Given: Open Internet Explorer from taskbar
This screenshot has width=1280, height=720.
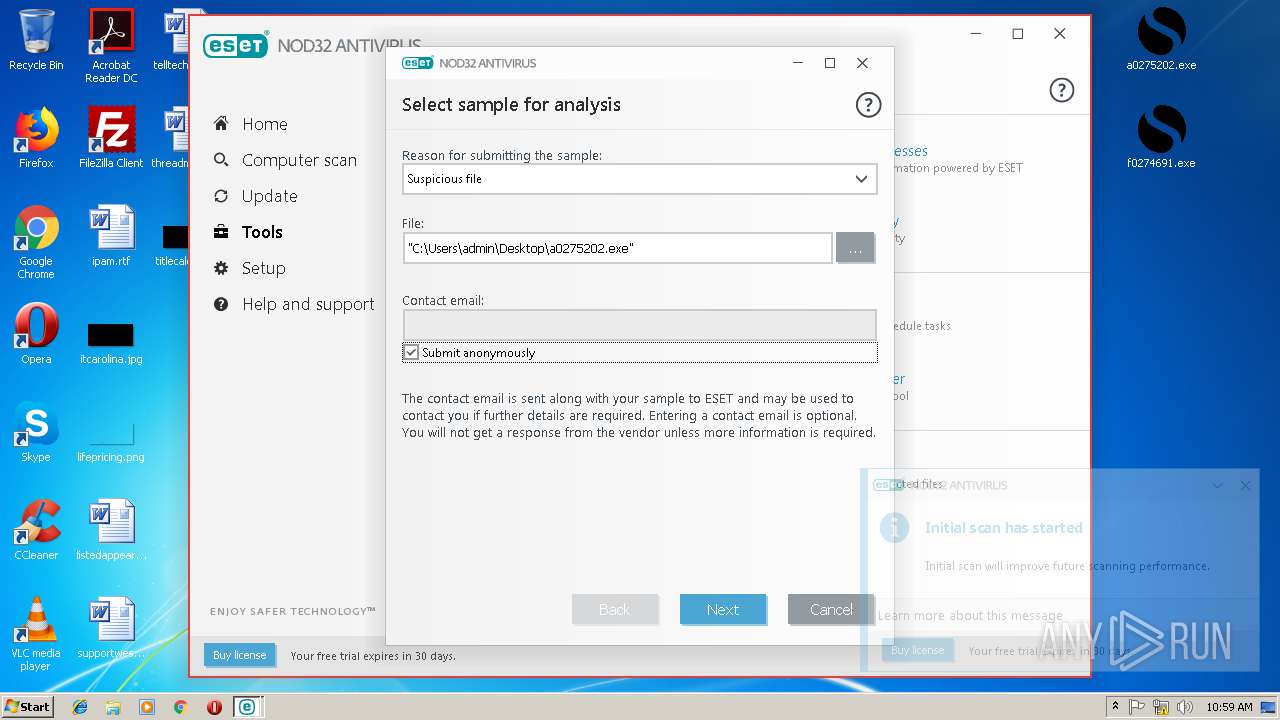Looking at the screenshot, I should point(80,707).
